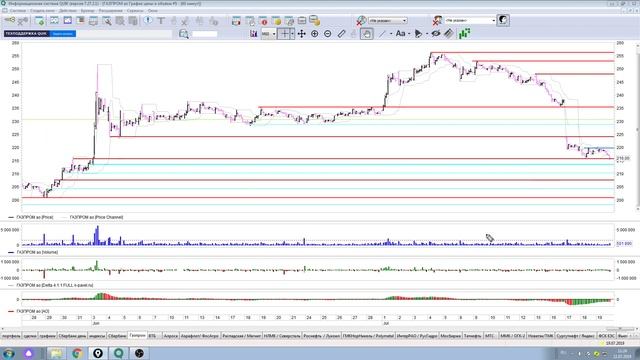
Task: Switch to the портфель tab
Action: [x=11, y=336]
